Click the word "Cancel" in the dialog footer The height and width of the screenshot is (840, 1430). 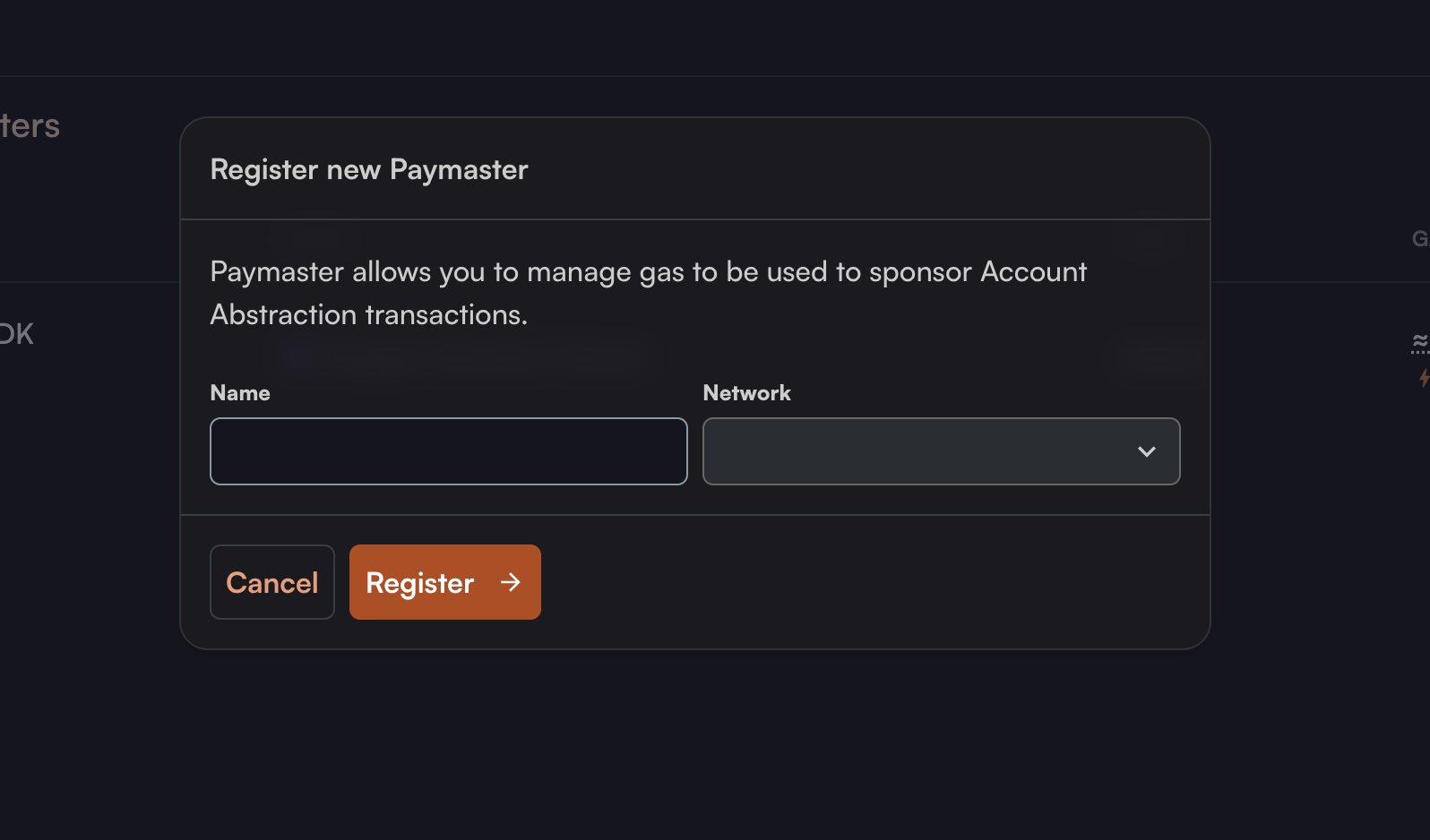pyautogui.click(x=272, y=583)
